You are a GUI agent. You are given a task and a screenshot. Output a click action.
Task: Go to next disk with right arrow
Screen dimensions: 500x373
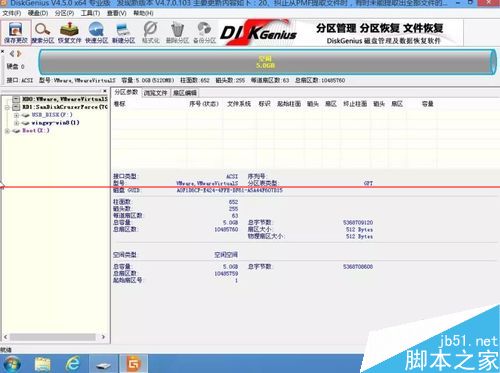coord(19,54)
